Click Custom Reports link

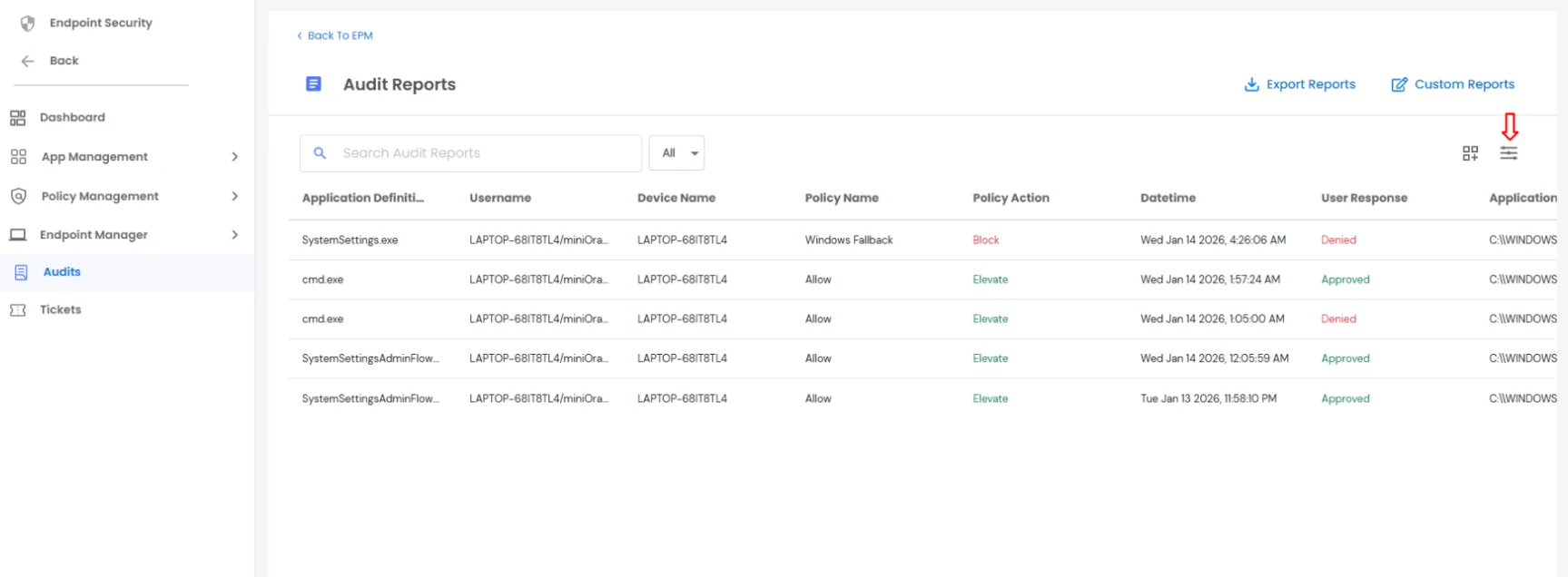pyautogui.click(x=1464, y=84)
